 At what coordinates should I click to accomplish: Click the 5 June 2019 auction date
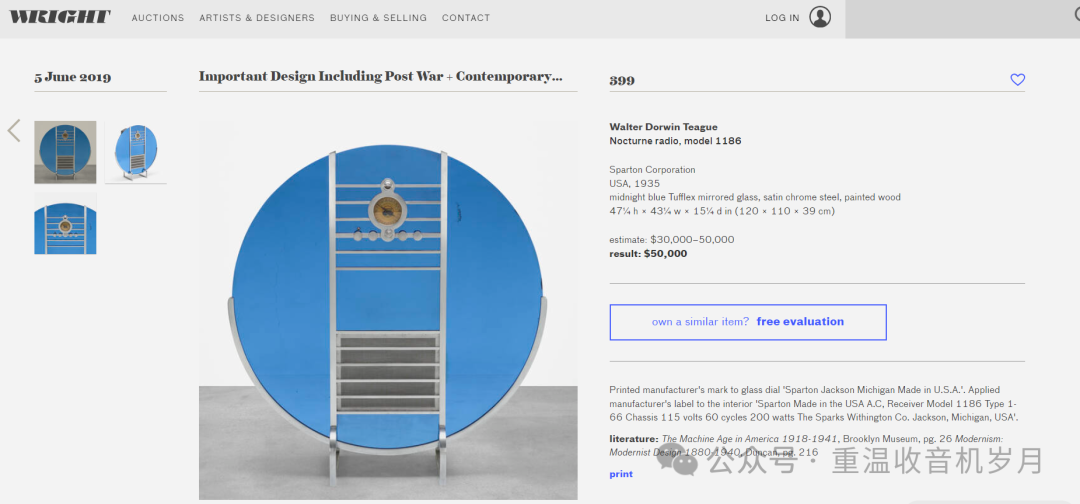pyautogui.click(x=72, y=77)
